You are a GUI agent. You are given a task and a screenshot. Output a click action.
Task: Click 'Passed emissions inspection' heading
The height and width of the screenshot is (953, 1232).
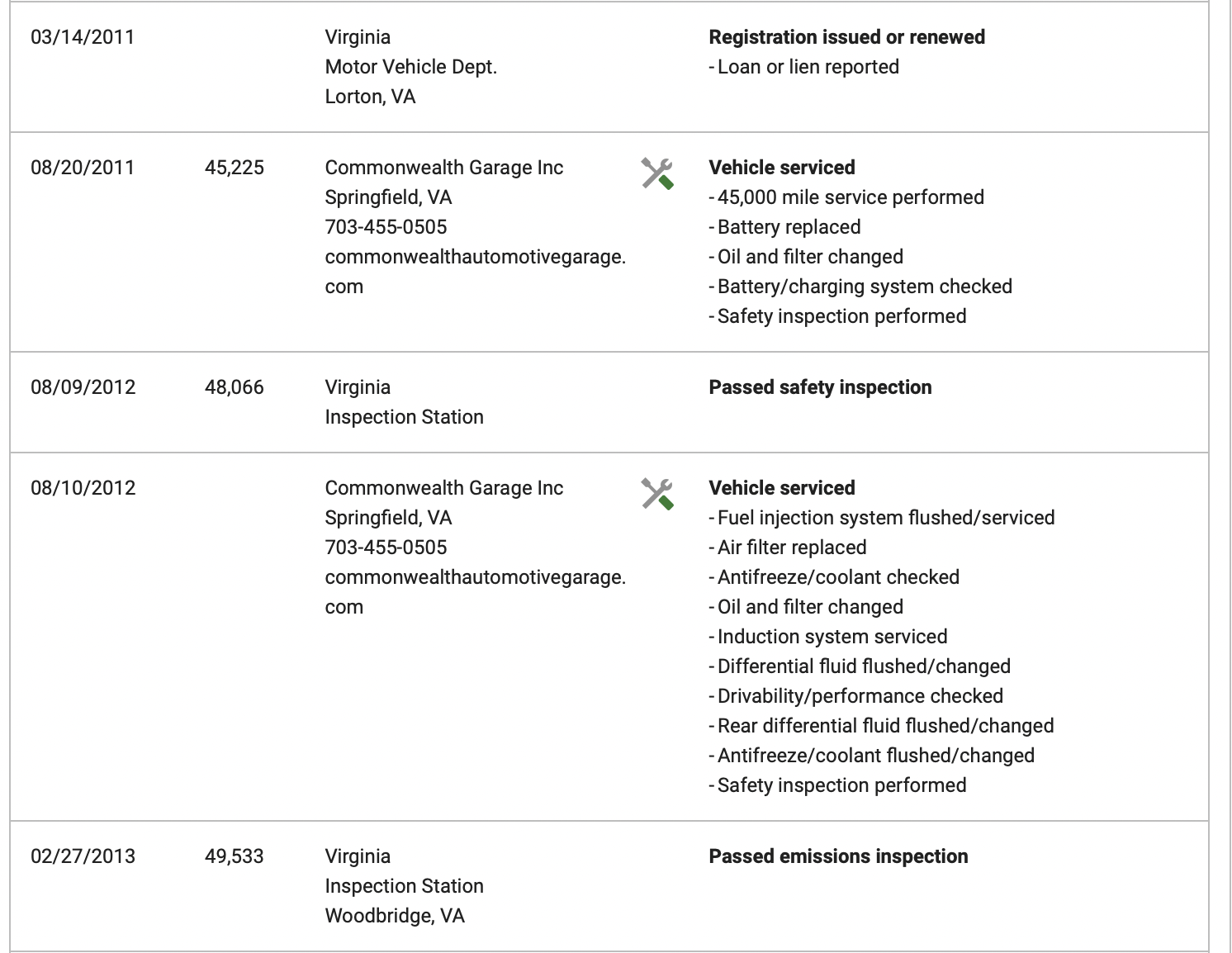click(x=838, y=856)
